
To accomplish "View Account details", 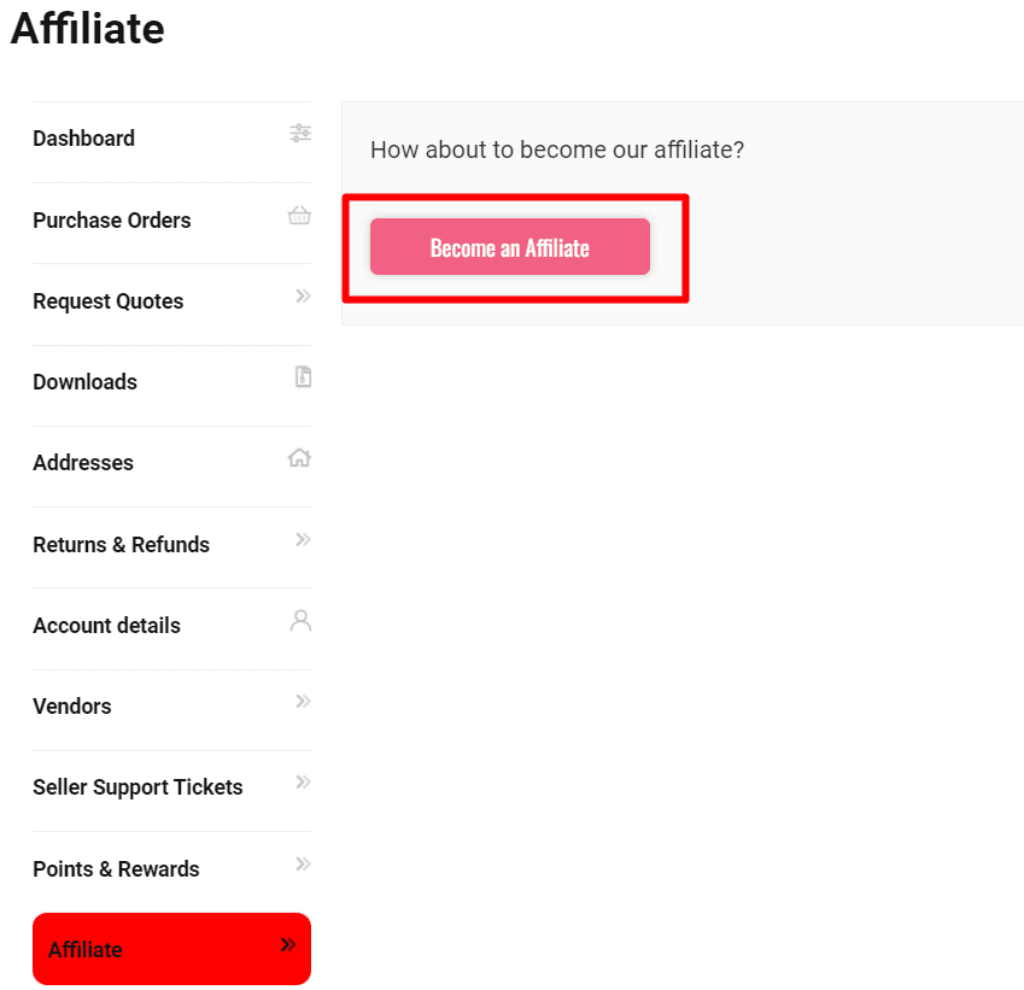I will tap(107, 626).
